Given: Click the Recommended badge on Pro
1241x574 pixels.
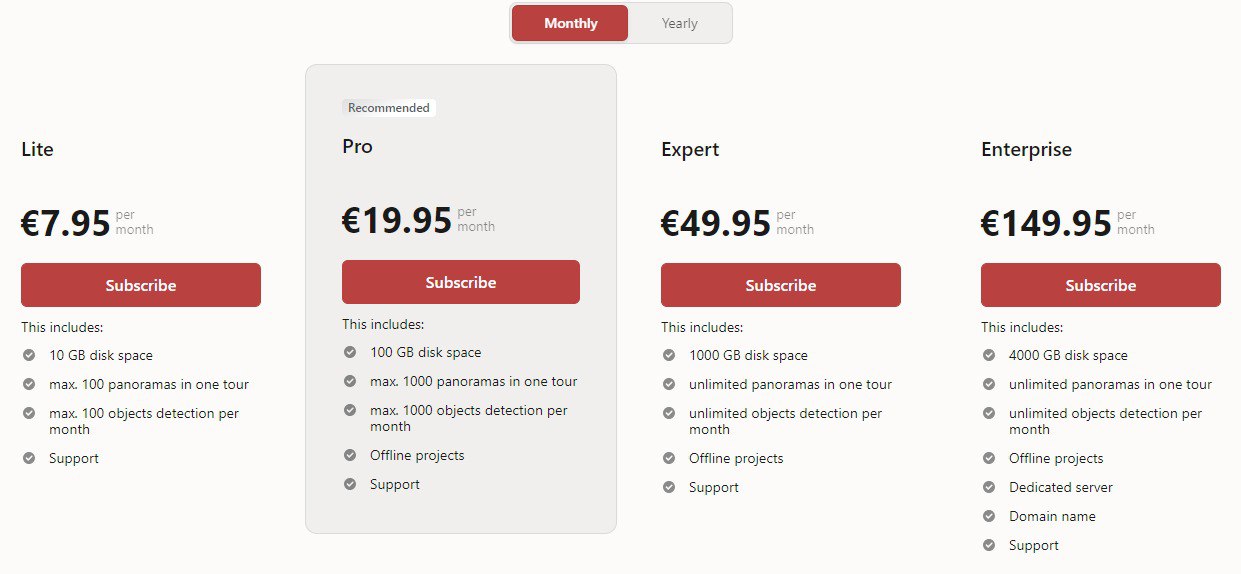Looking at the screenshot, I should [x=389, y=108].
